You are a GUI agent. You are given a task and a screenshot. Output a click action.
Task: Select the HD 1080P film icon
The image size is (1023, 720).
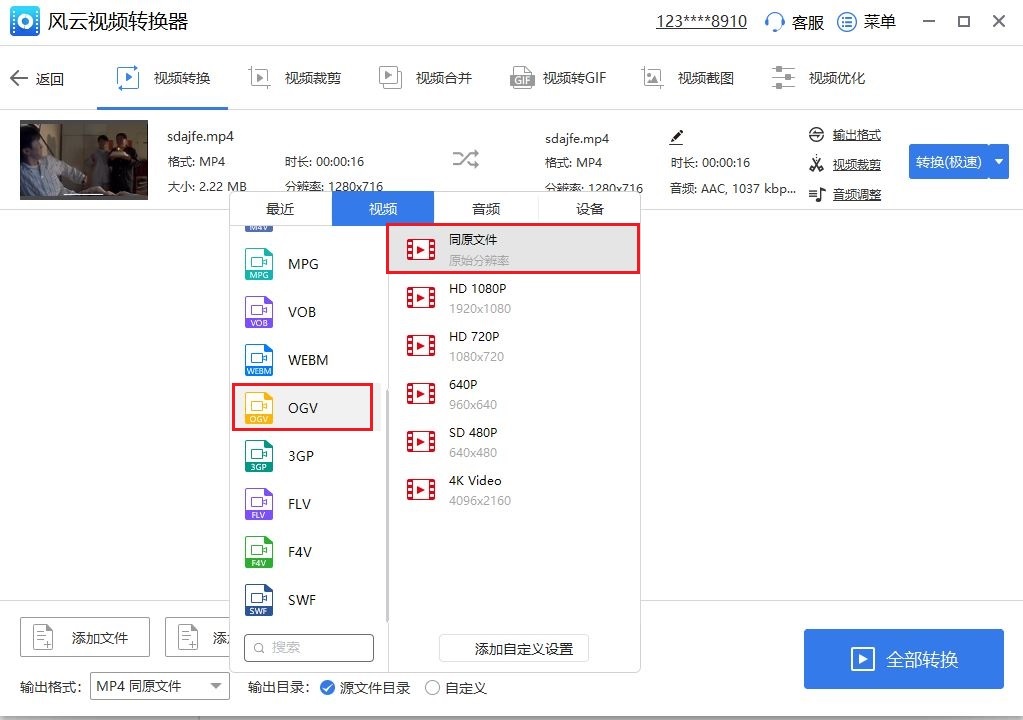(x=421, y=297)
